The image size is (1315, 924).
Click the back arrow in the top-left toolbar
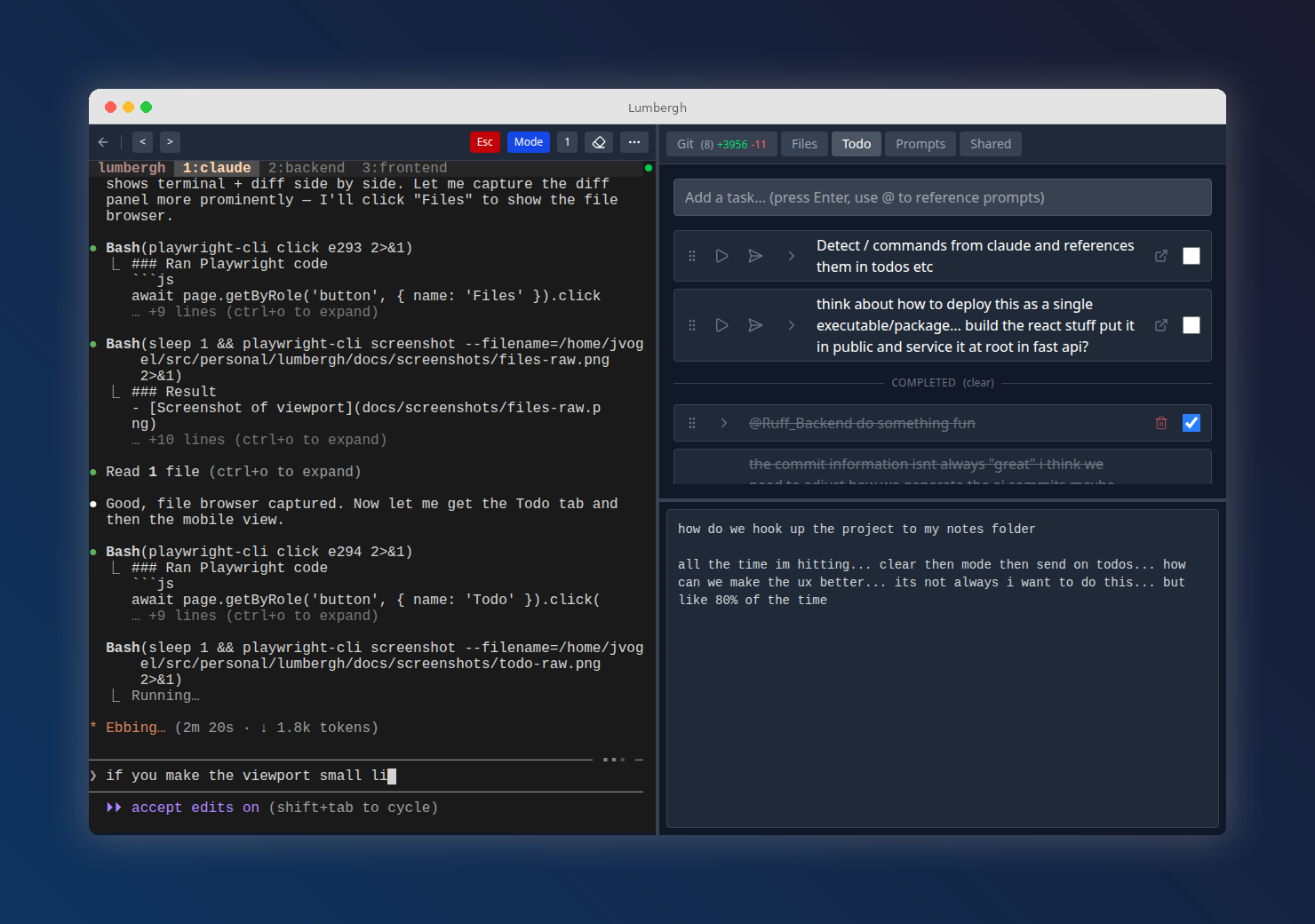click(103, 142)
